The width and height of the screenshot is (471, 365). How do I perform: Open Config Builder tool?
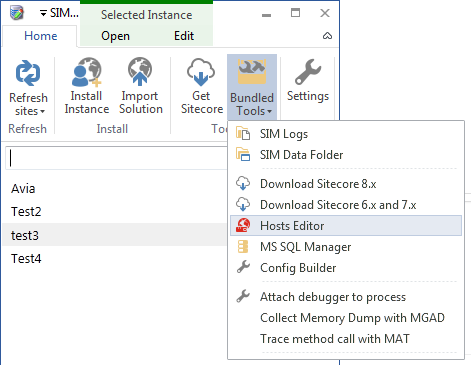pyautogui.click(x=346, y=268)
